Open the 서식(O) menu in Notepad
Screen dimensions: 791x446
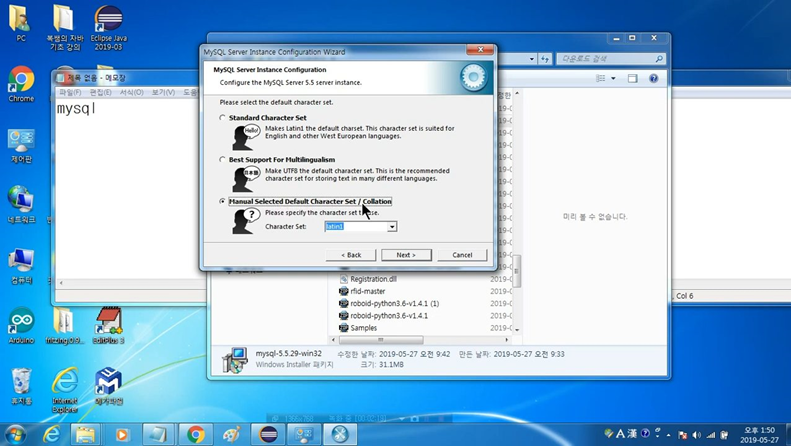(132, 92)
